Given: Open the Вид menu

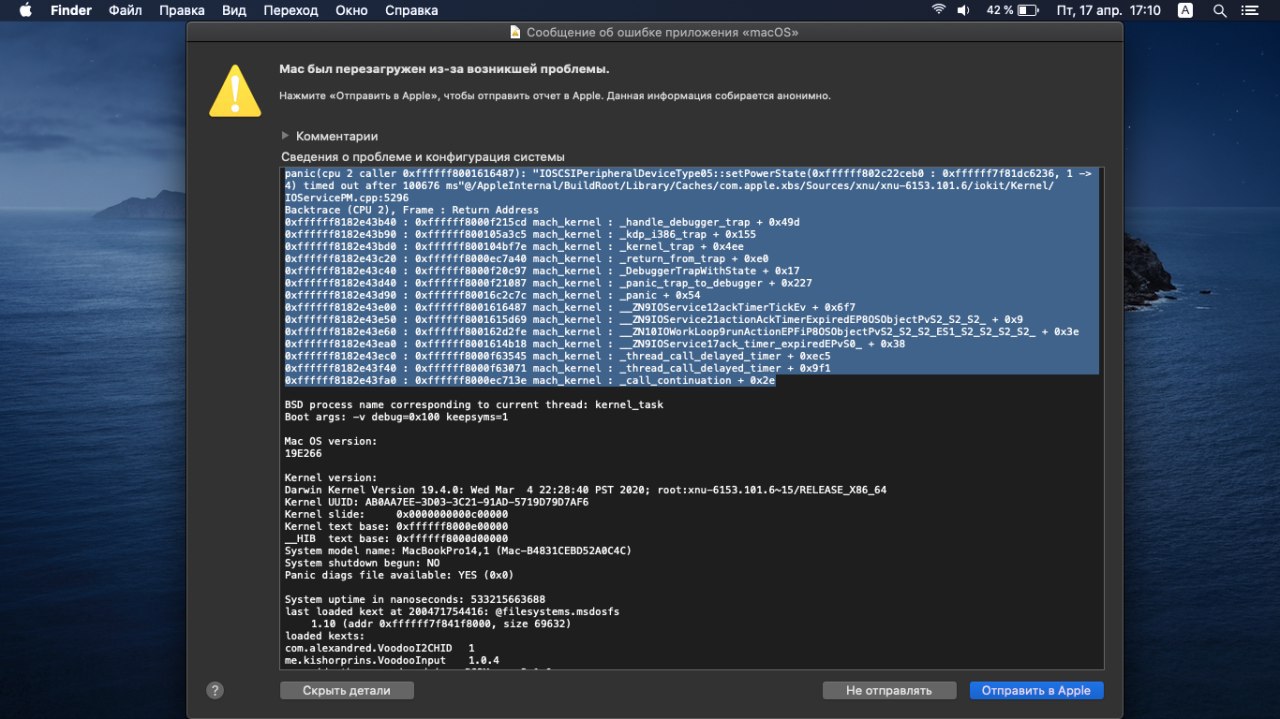Looking at the screenshot, I should tap(234, 10).
